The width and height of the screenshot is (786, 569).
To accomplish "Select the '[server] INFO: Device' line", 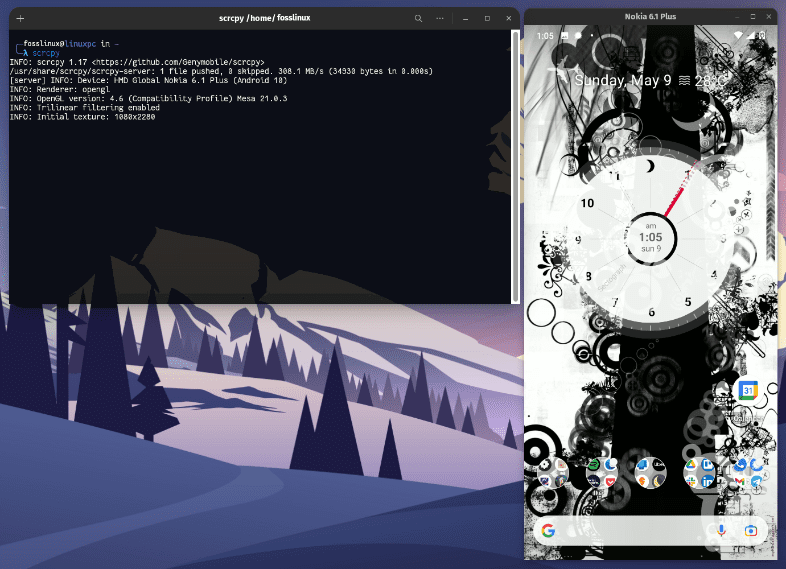I will coord(148,81).
